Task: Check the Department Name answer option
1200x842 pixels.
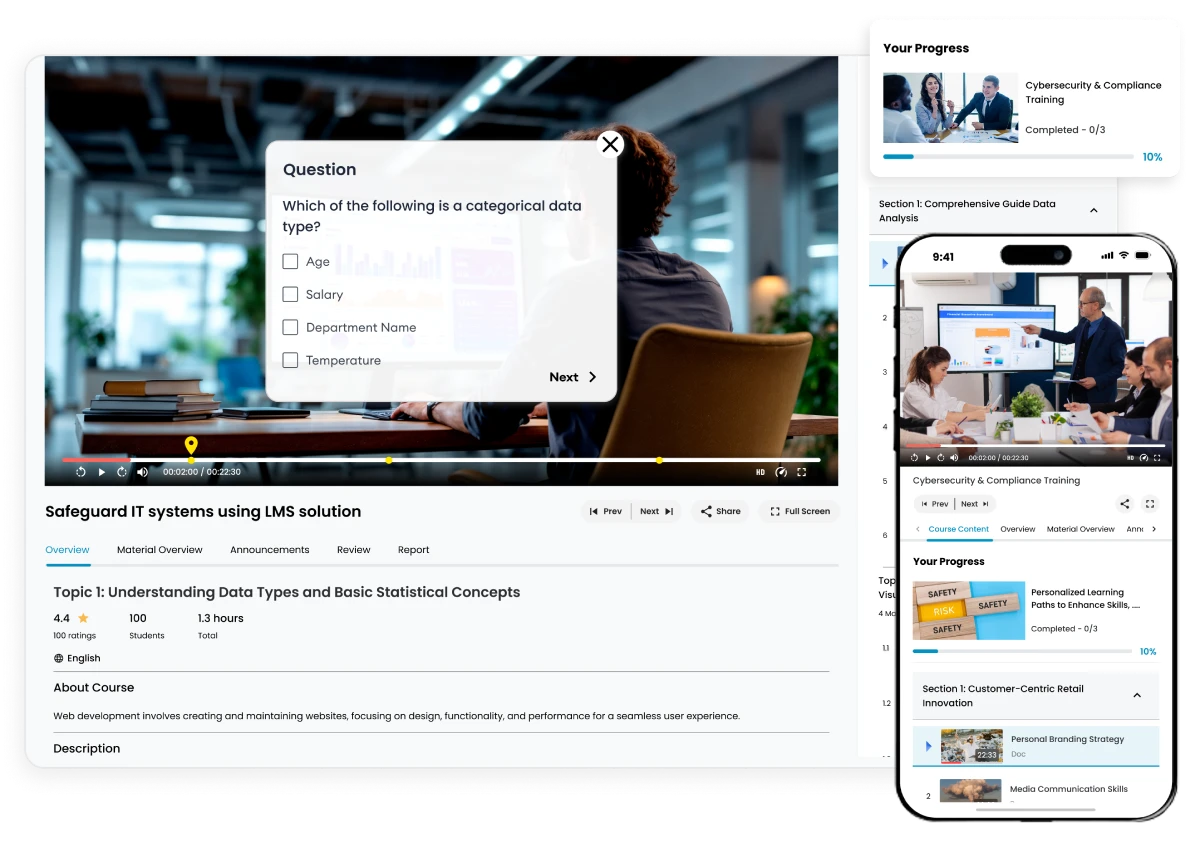Action: [x=290, y=327]
